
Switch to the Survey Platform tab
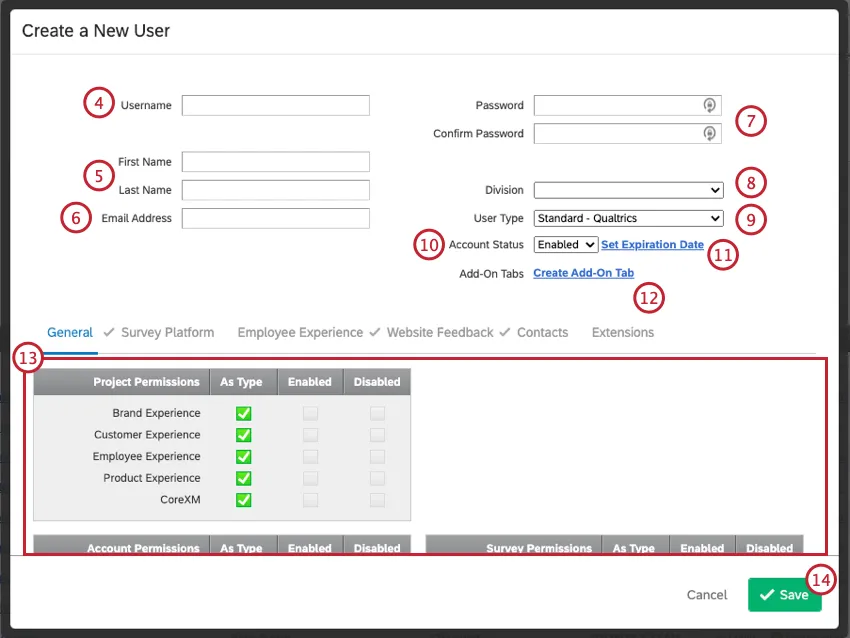168,332
